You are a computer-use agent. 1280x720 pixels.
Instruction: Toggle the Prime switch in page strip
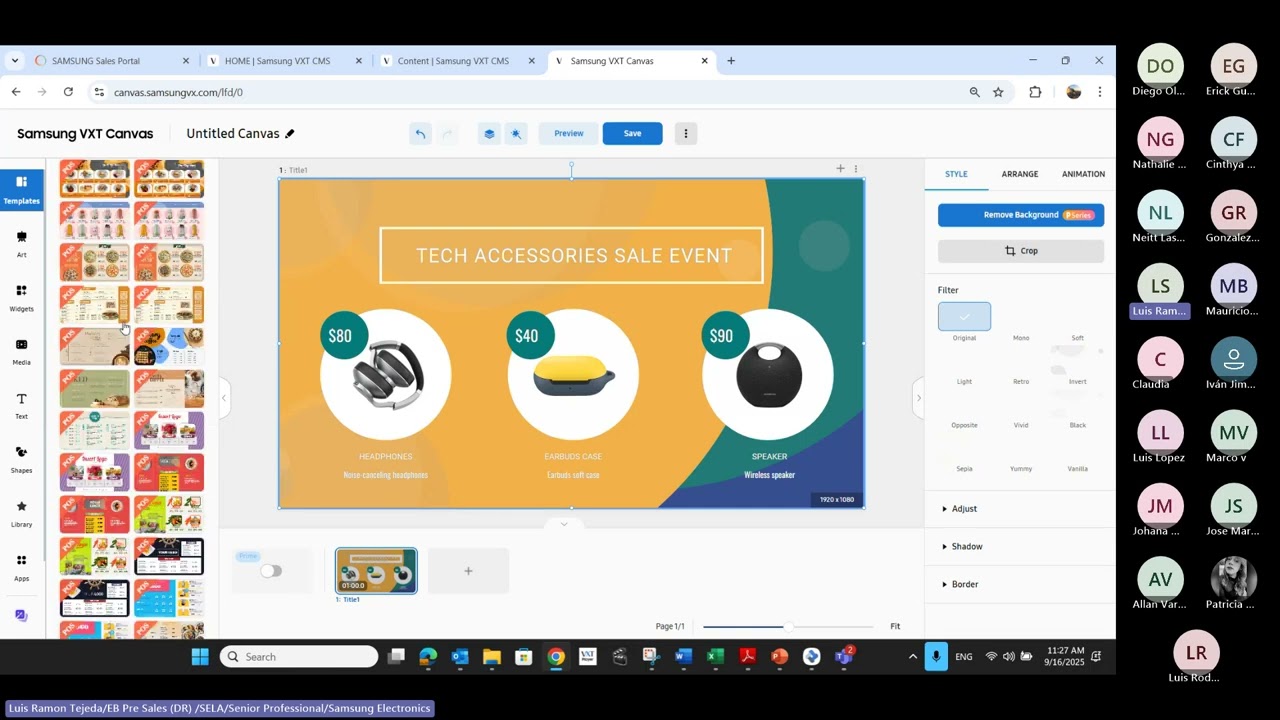(x=271, y=571)
